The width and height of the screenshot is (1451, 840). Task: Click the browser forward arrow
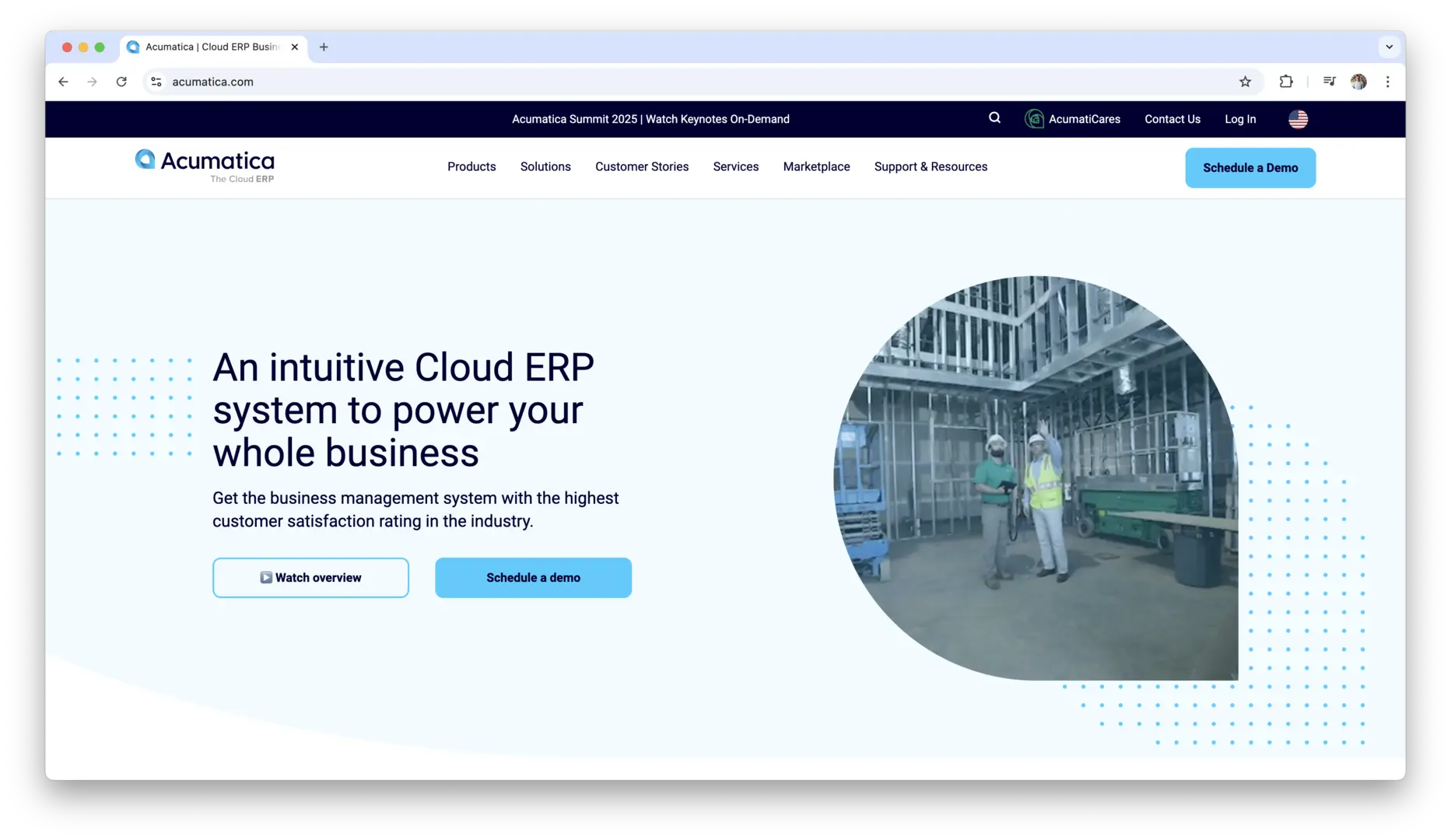[x=93, y=82]
